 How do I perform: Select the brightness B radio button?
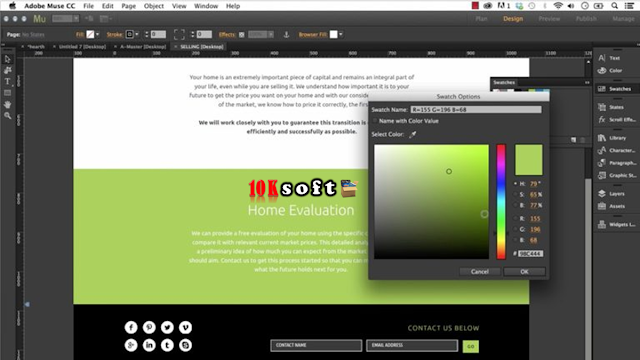pyautogui.click(x=515, y=205)
